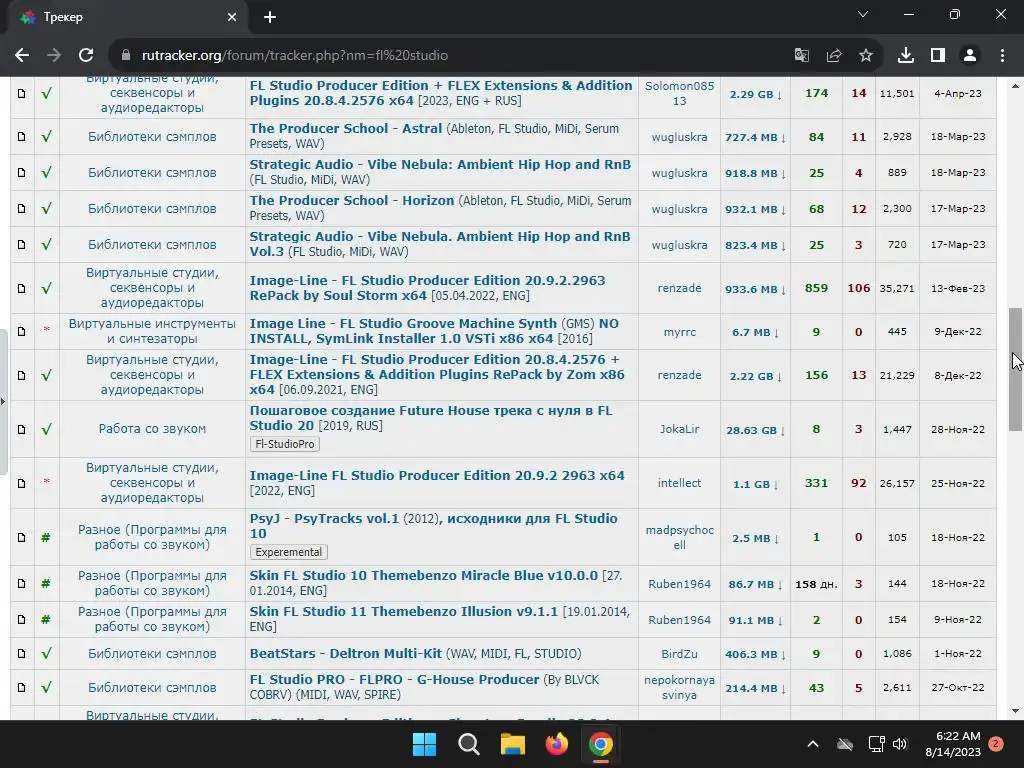The height and width of the screenshot is (768, 1024).
Task: Click the Experemental tag
Action: pos(289,552)
